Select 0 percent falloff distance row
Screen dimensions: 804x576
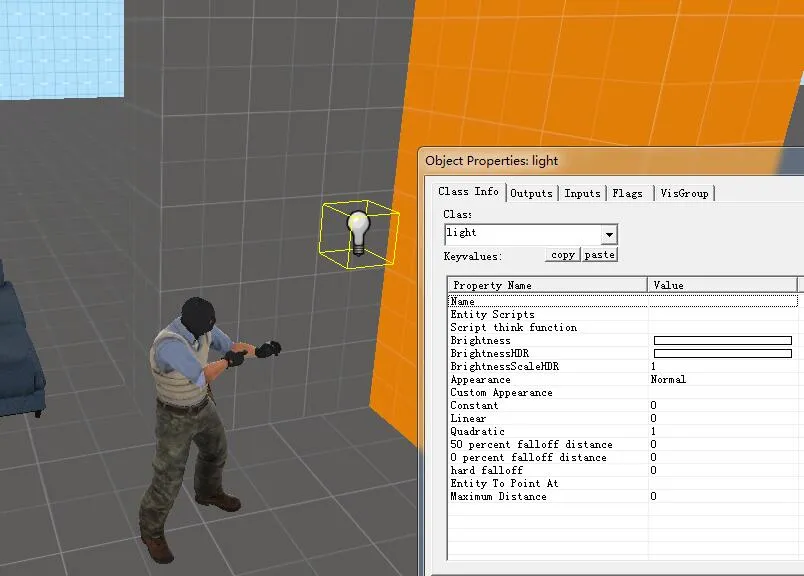coord(623,458)
